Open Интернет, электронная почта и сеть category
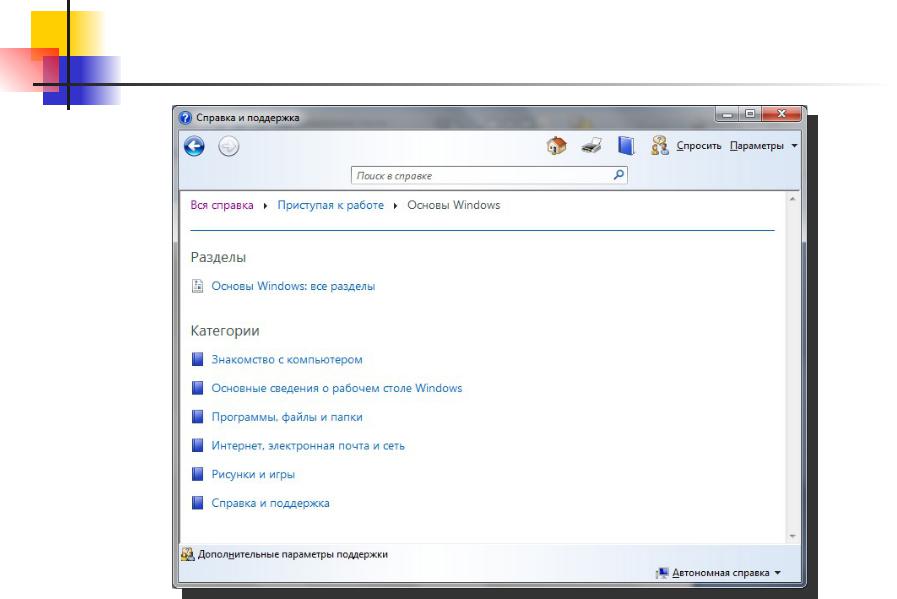 [x=308, y=446]
